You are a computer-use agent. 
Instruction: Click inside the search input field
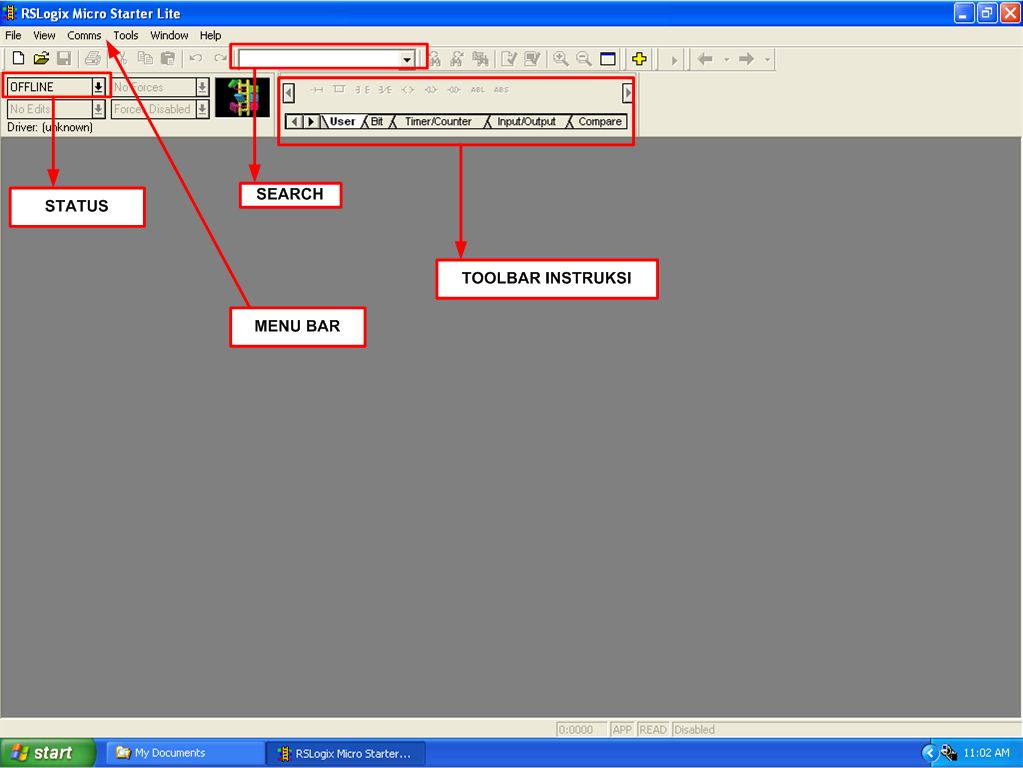(320, 59)
